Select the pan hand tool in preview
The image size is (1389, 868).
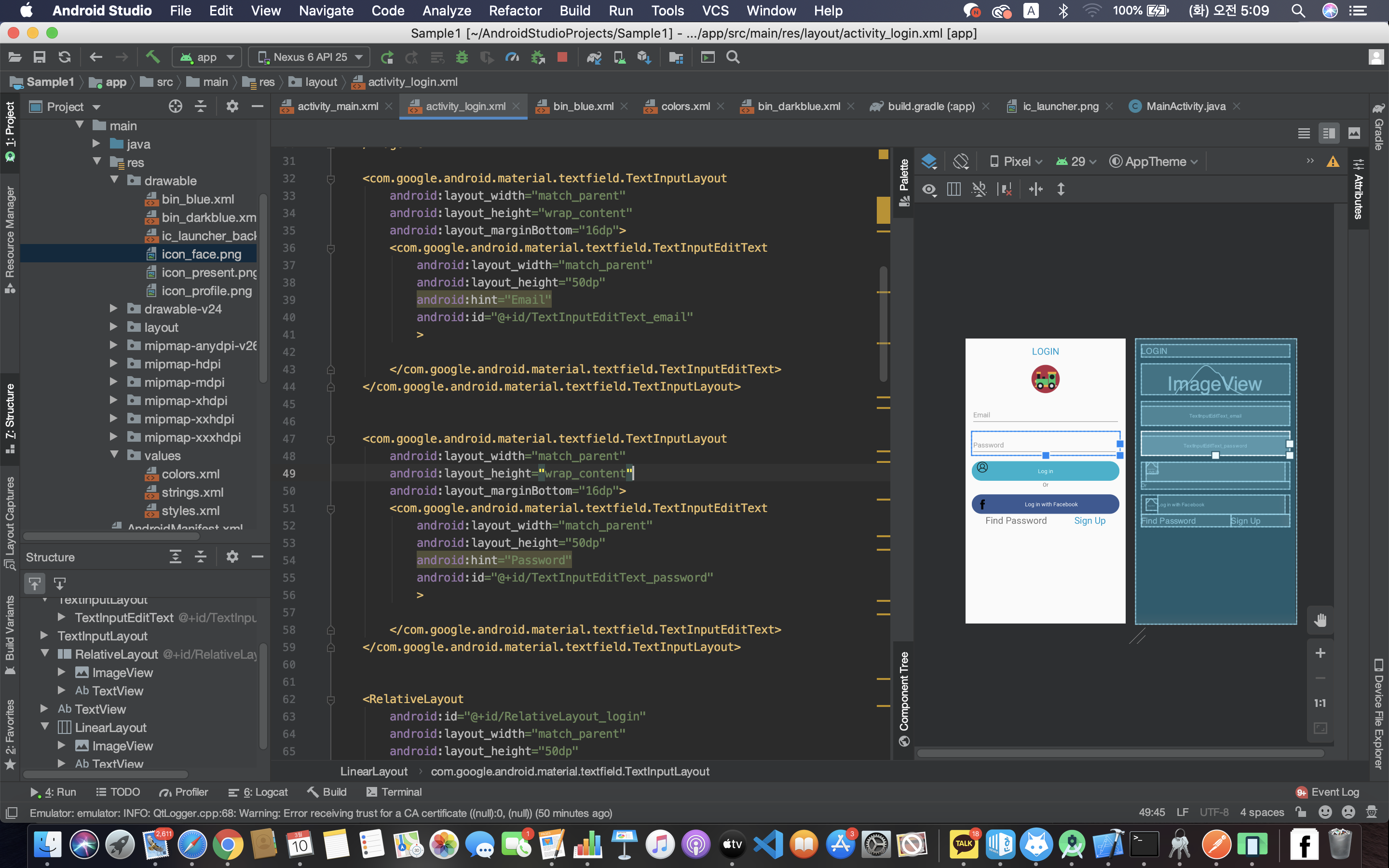[1320, 620]
